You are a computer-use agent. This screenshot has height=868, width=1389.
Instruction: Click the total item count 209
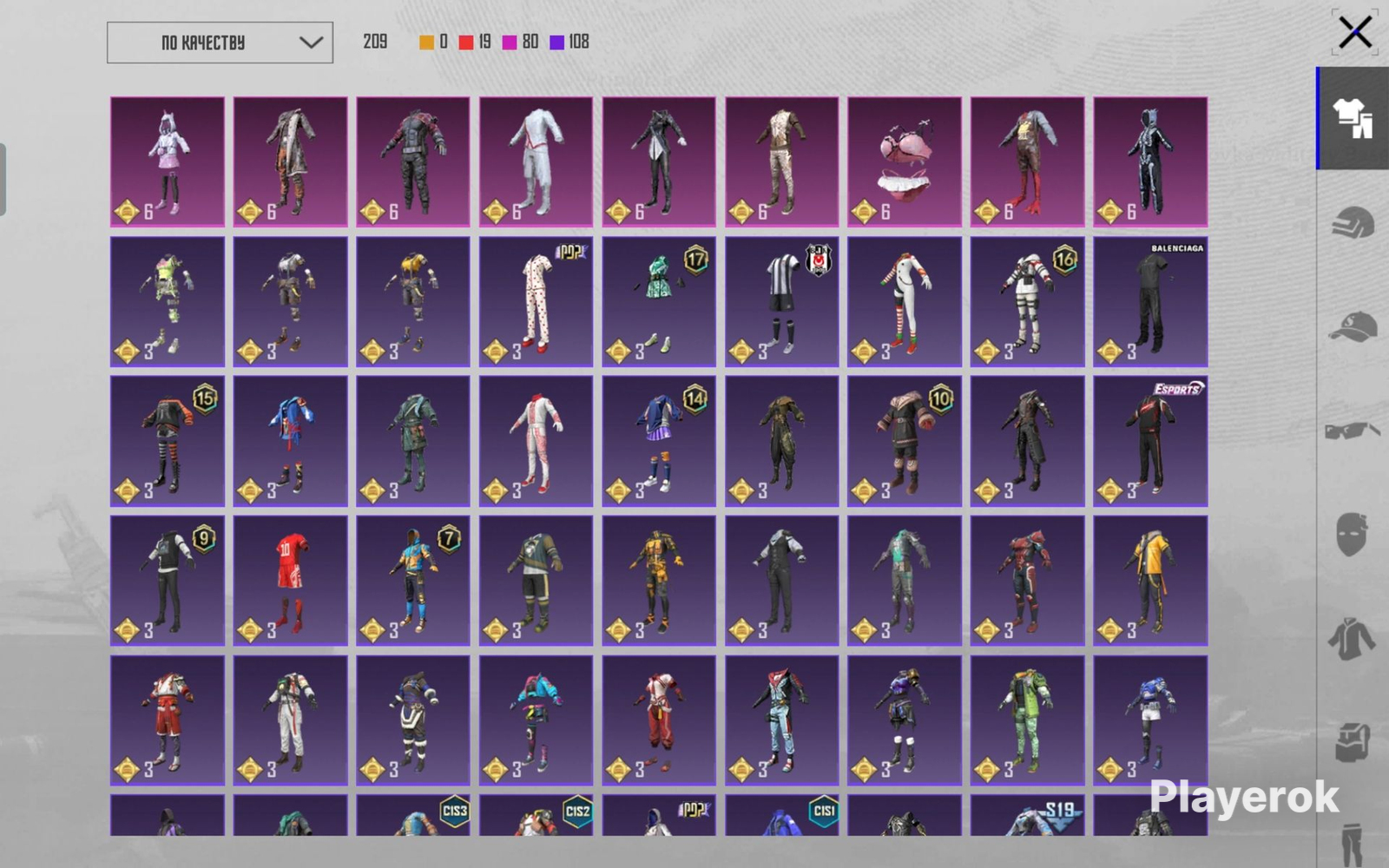(x=375, y=42)
